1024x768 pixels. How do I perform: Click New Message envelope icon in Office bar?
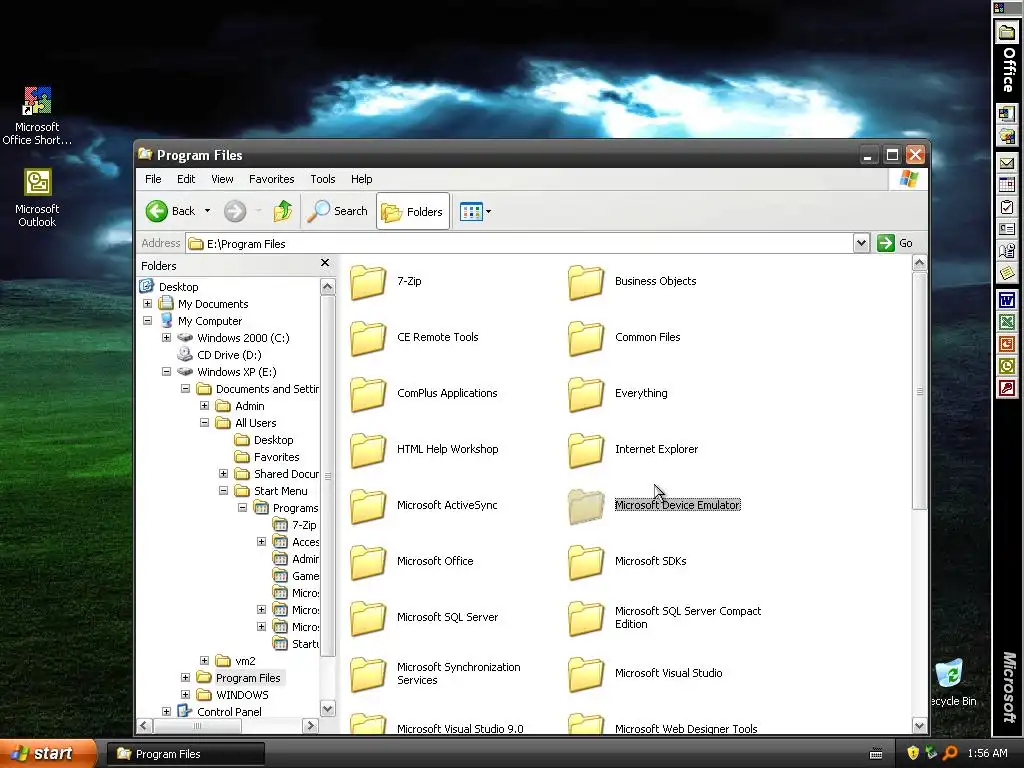(x=1006, y=163)
